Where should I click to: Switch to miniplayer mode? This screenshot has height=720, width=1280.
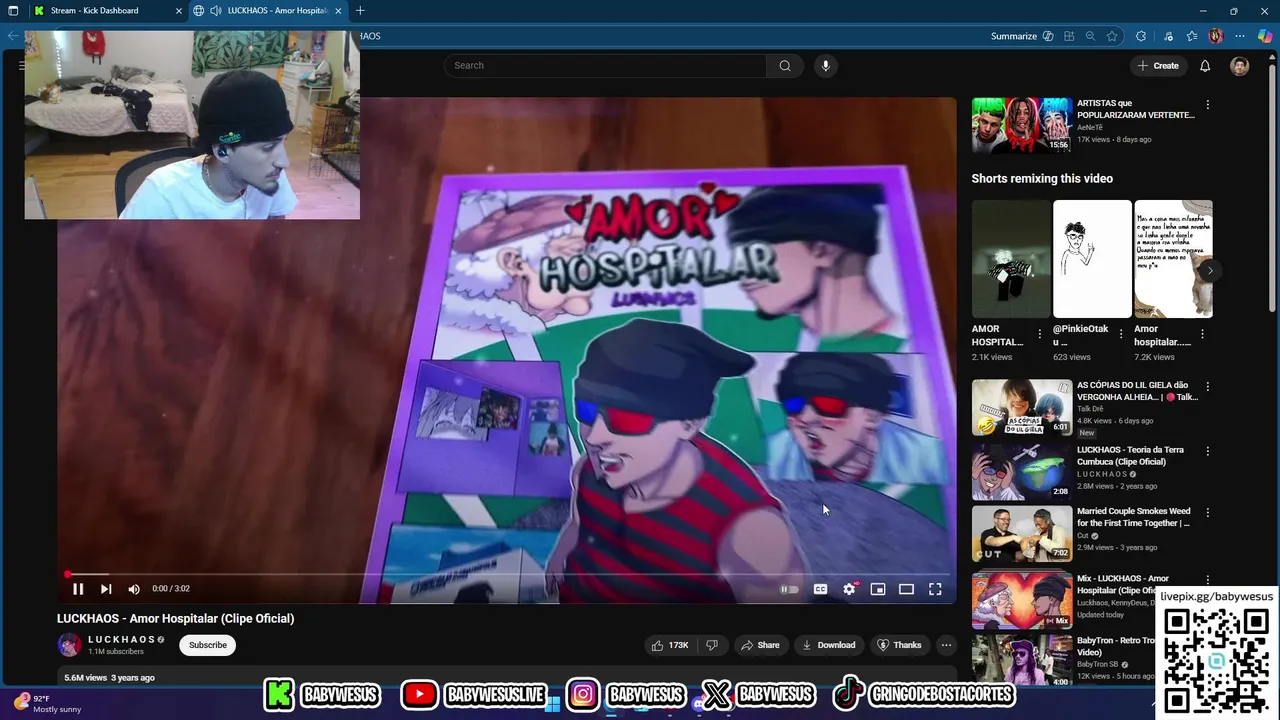(878, 589)
